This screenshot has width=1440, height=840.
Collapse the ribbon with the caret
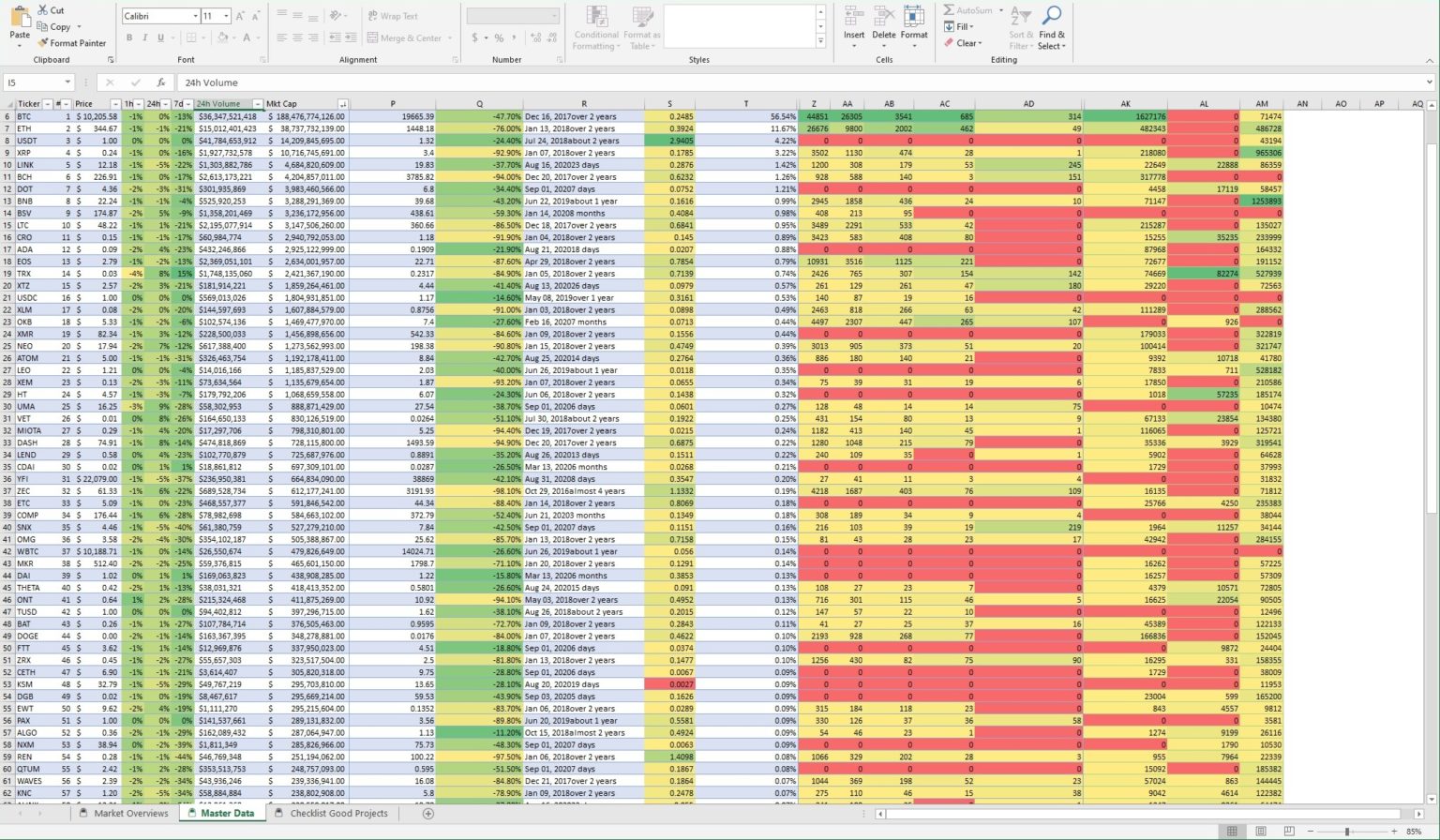1429,60
